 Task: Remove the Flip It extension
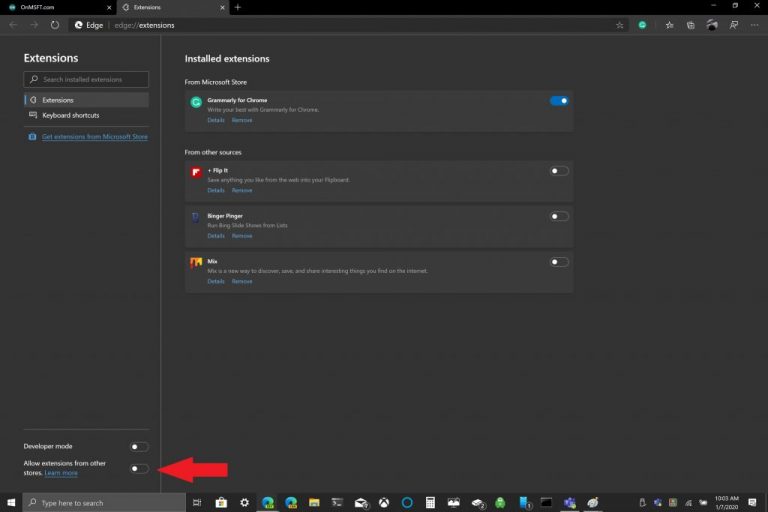tap(242, 190)
